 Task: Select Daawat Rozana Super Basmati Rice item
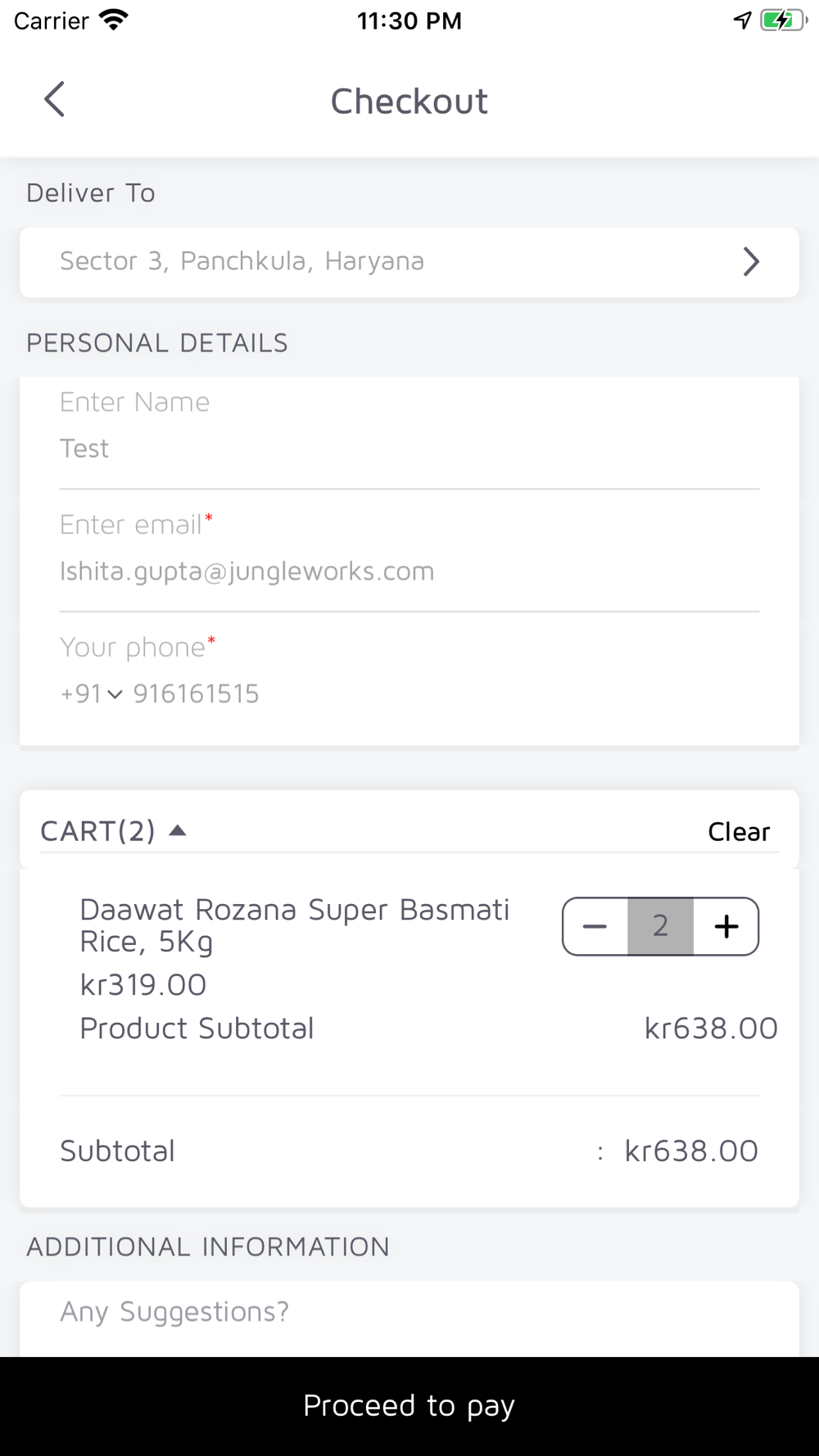pos(295,925)
